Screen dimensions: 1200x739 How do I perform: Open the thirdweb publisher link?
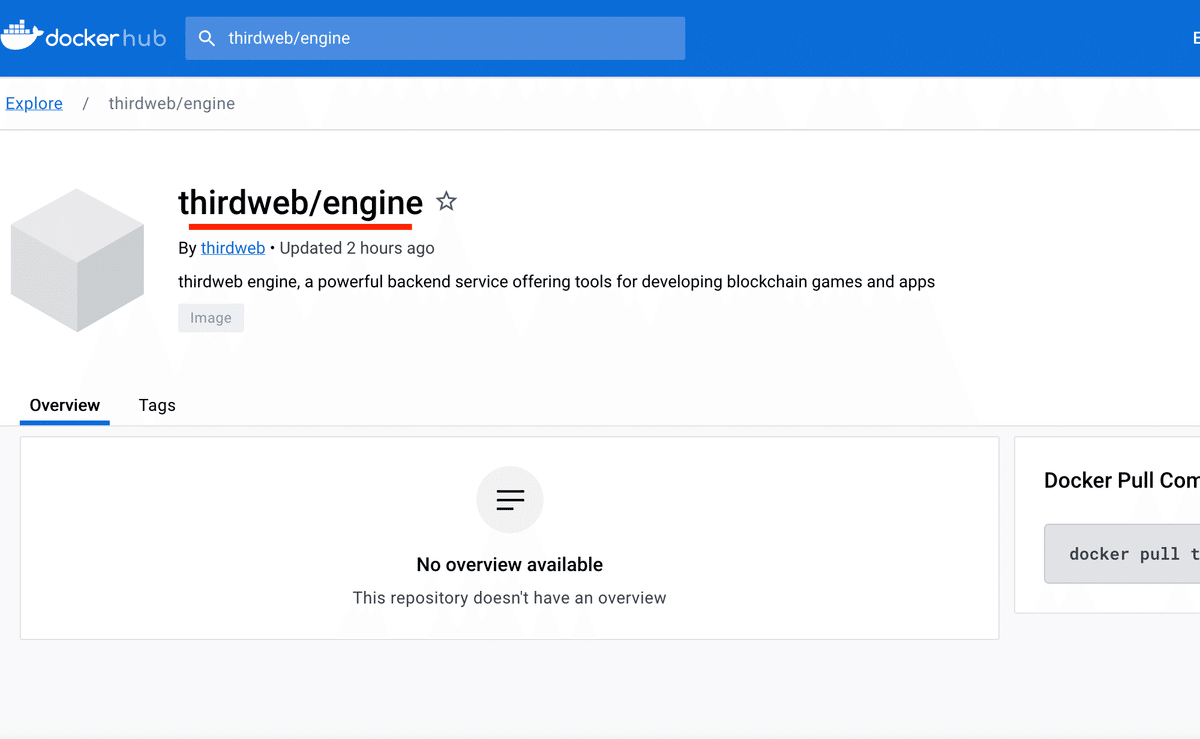click(233, 248)
